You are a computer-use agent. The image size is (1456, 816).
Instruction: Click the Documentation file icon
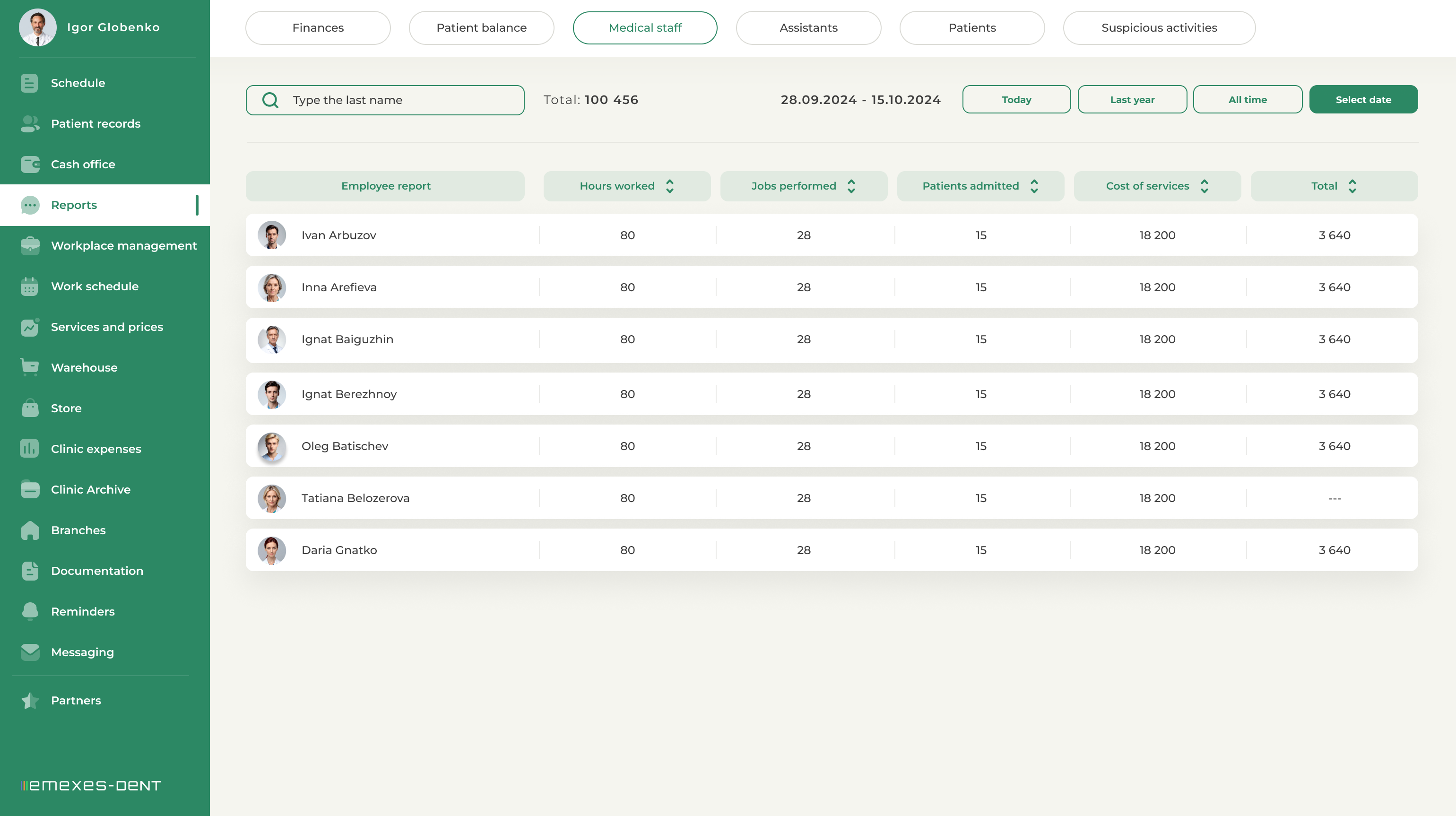(x=29, y=571)
